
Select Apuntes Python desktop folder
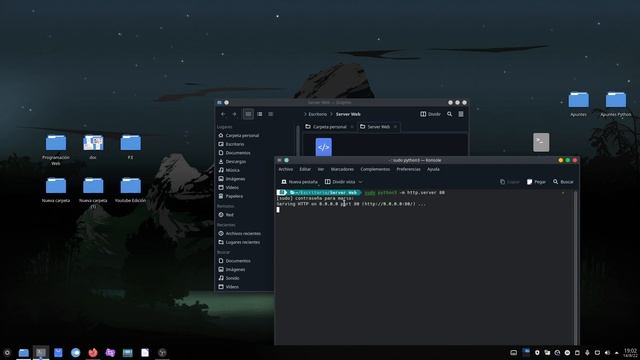[616, 104]
